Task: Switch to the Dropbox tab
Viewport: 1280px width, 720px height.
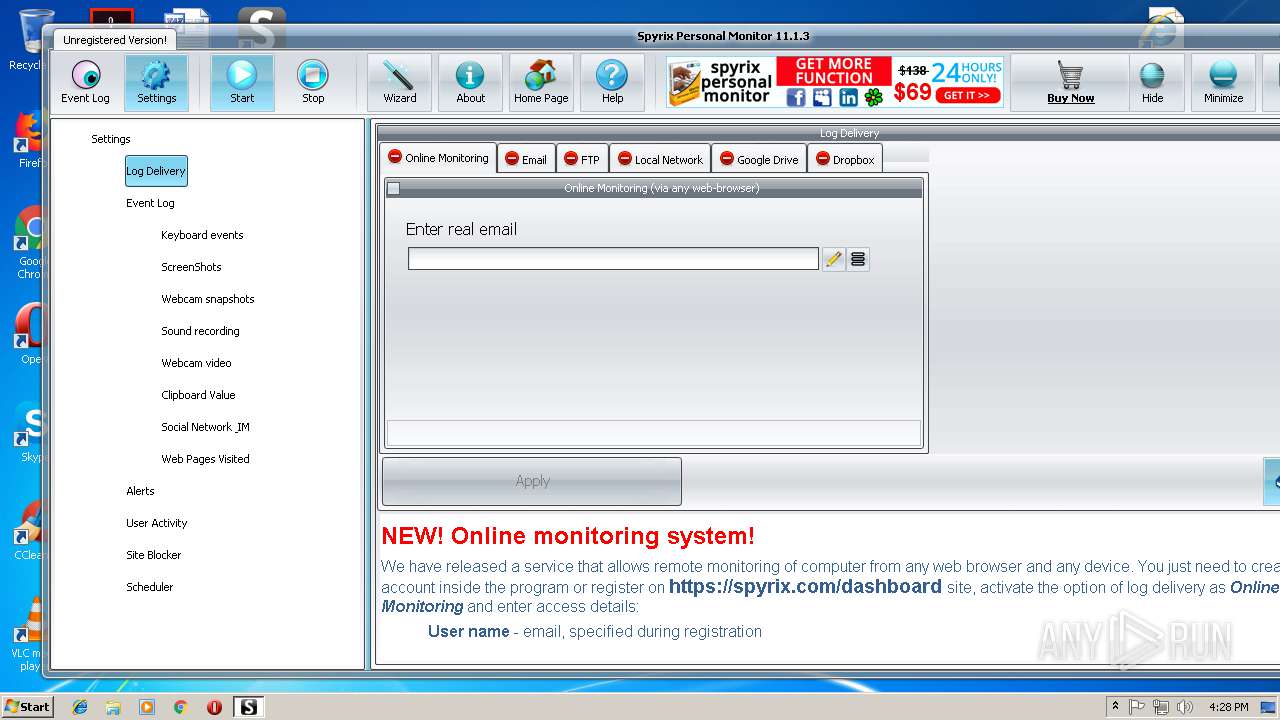Action: tap(845, 159)
